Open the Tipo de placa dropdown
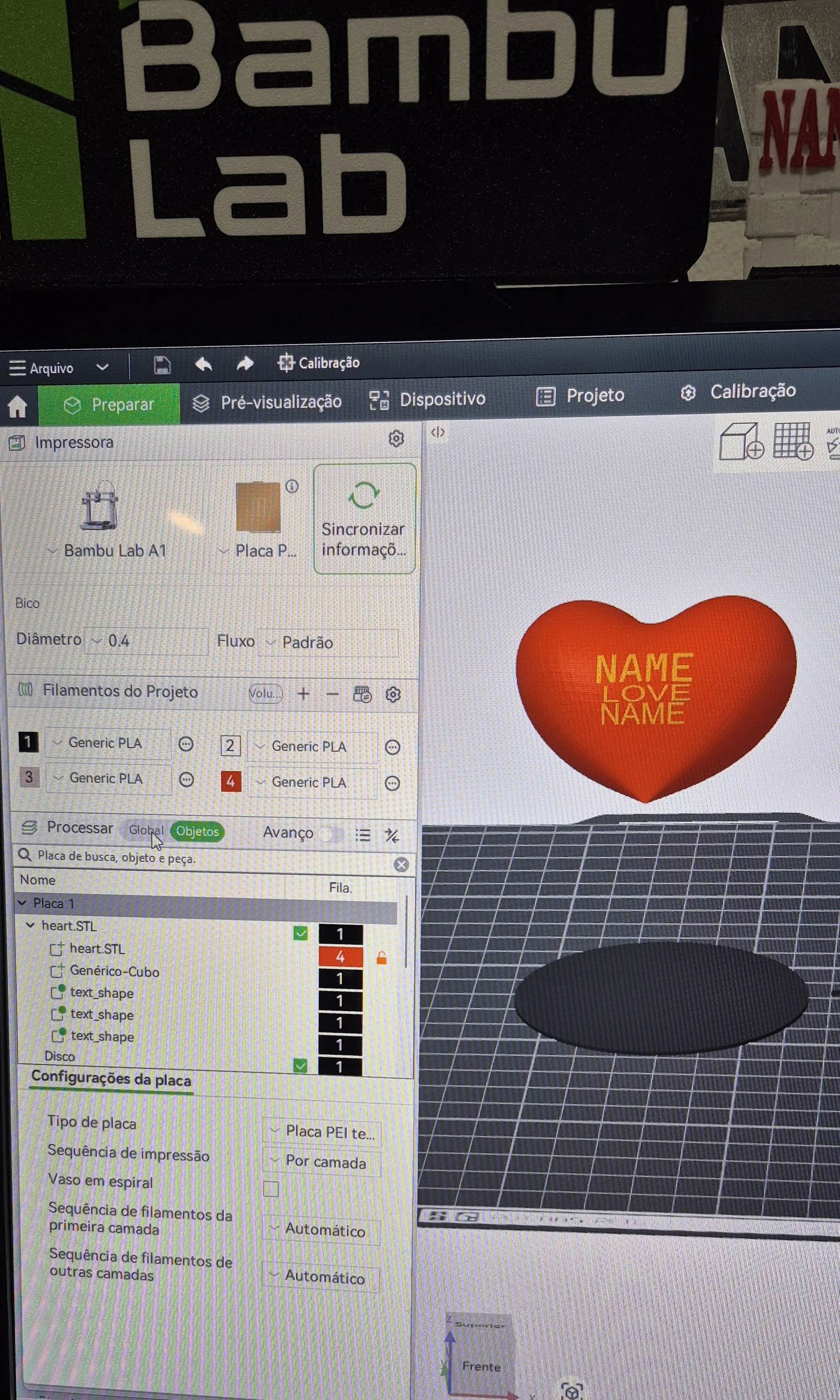This screenshot has width=840, height=1400. click(x=323, y=1131)
